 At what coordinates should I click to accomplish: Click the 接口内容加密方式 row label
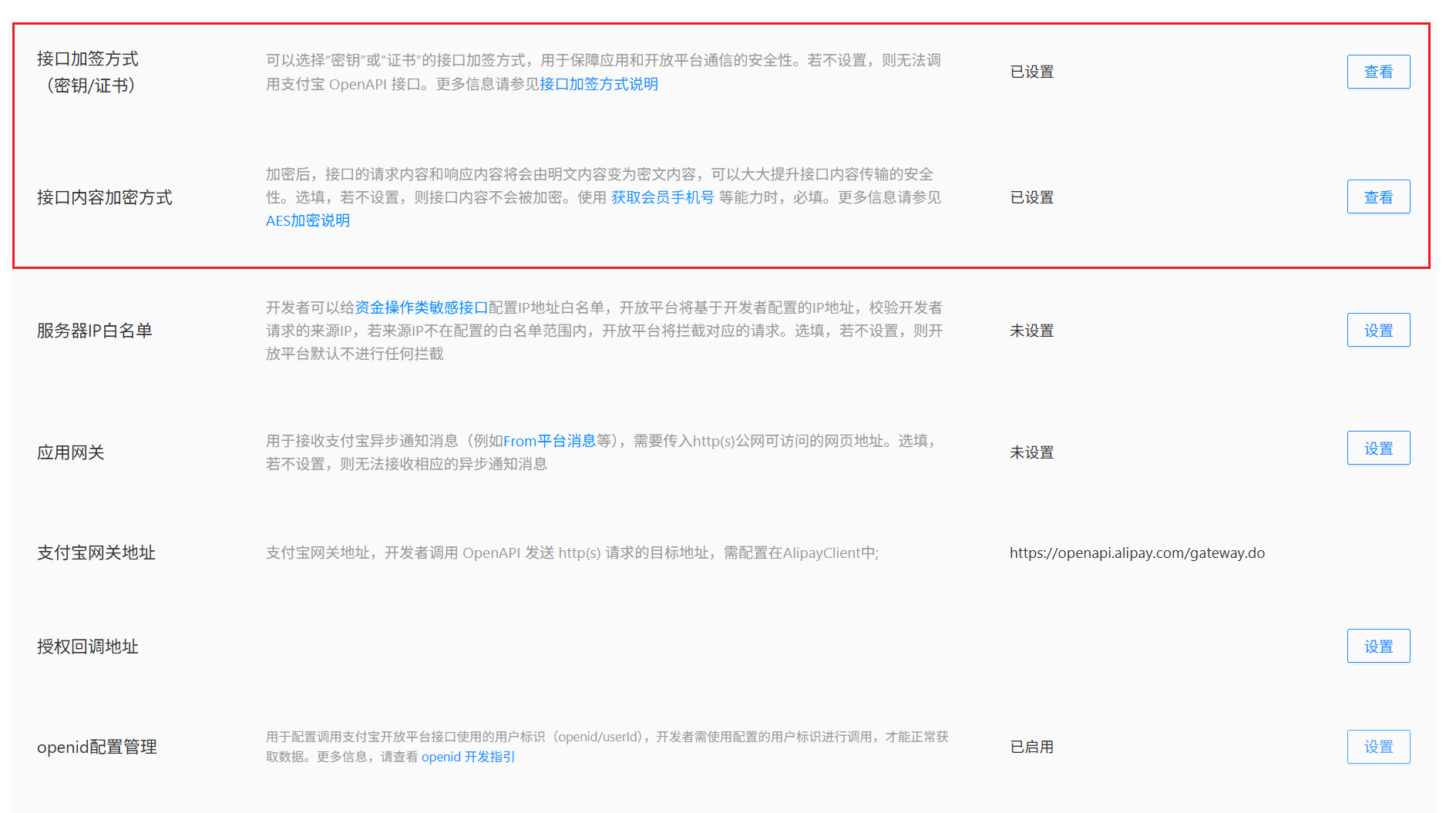pyautogui.click(x=105, y=197)
